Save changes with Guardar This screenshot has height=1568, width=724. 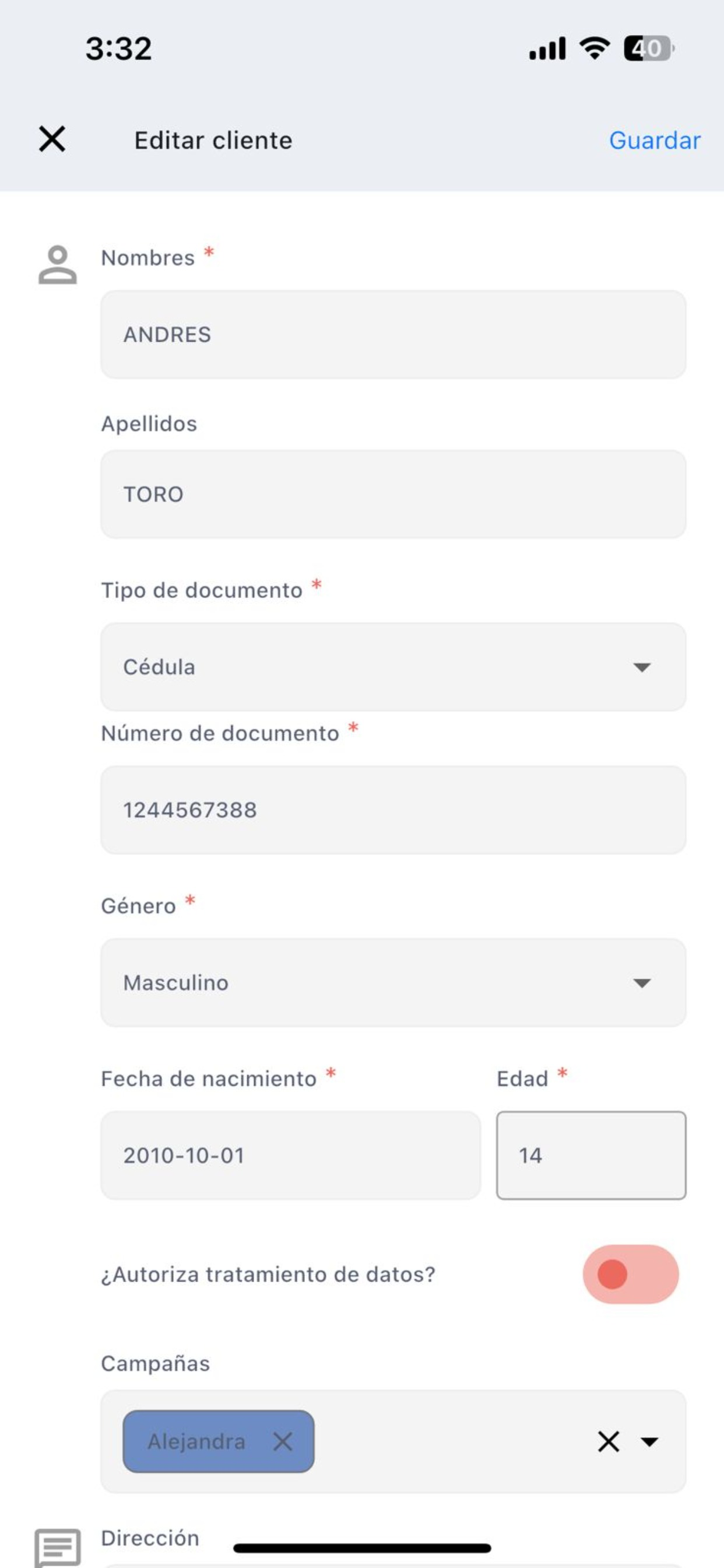(x=655, y=140)
